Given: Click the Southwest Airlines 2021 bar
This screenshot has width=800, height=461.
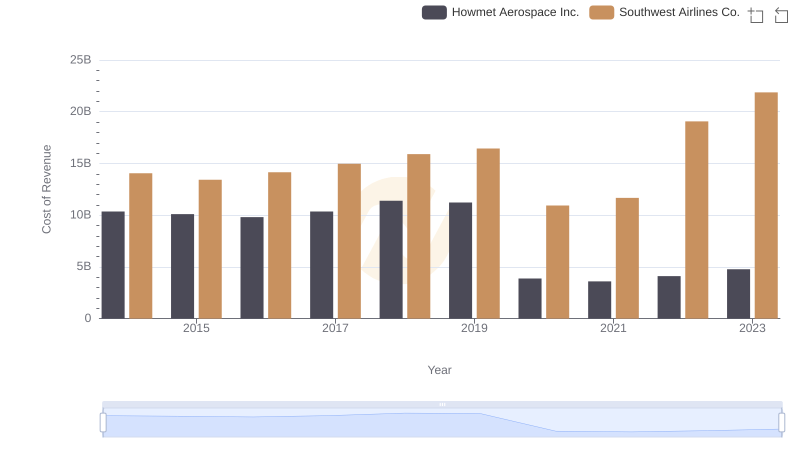Looking at the screenshot, I should coord(627,258).
